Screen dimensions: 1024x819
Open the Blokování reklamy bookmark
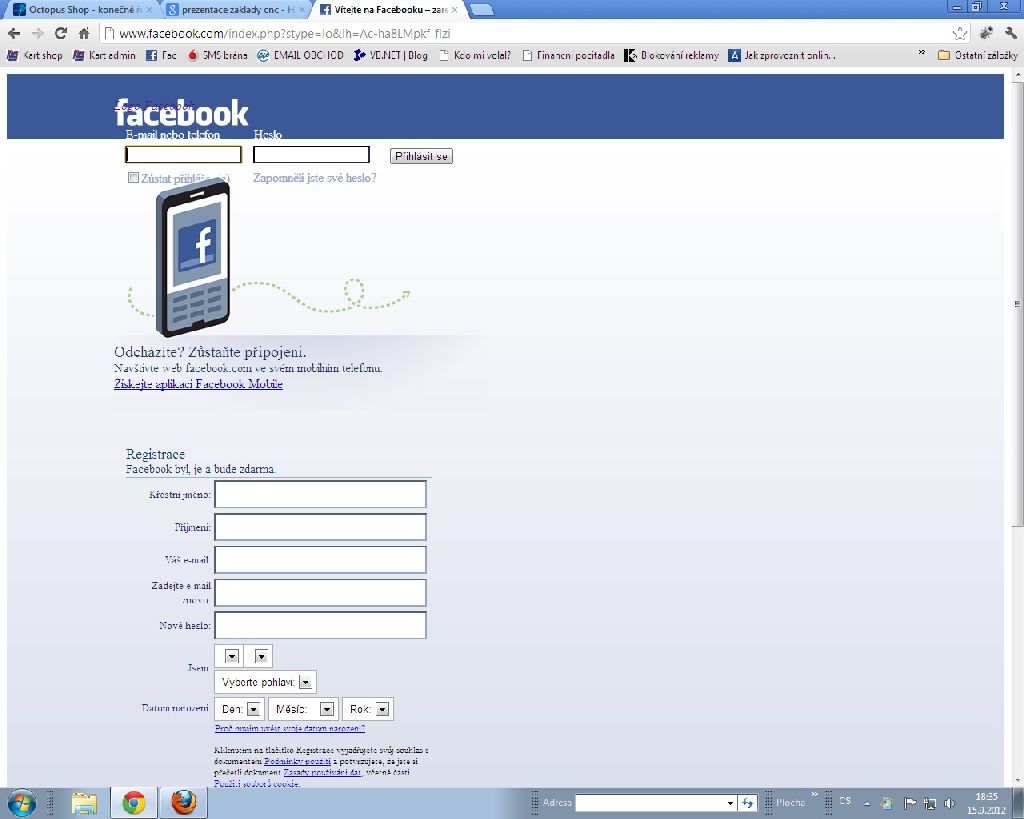pos(671,56)
